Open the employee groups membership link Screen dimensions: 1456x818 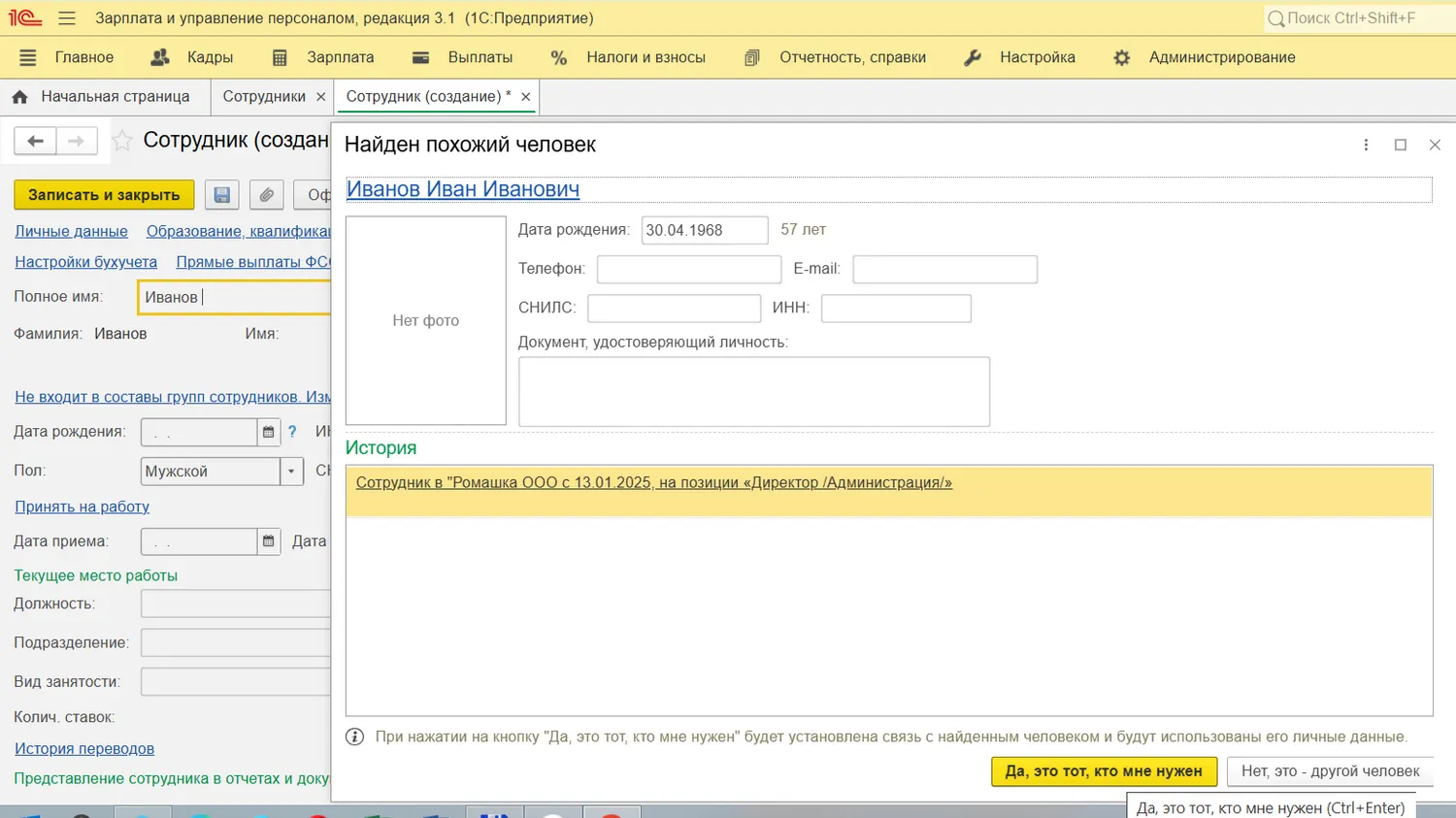[173, 397]
